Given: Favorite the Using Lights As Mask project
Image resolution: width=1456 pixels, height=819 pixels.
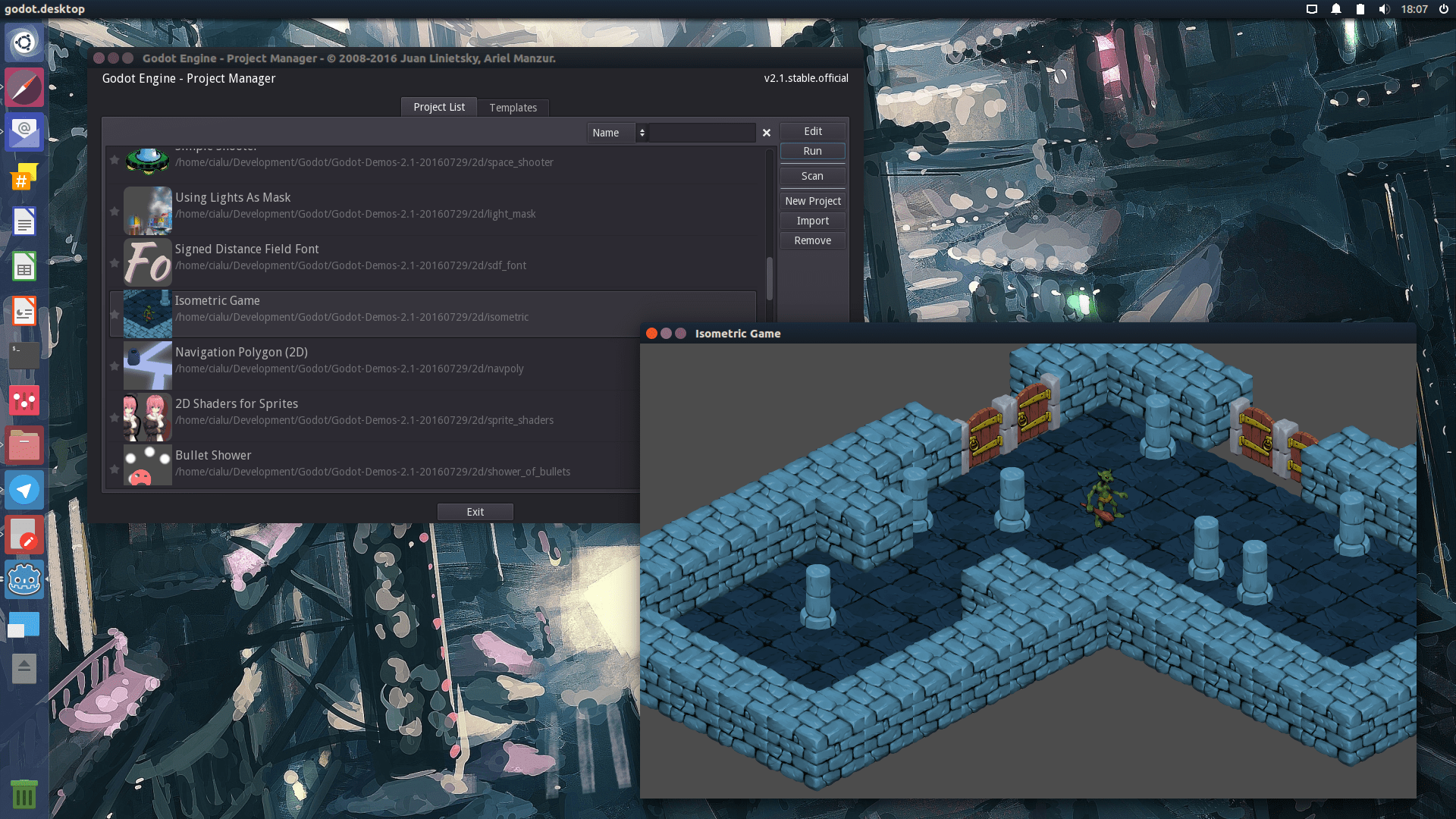Looking at the screenshot, I should tap(115, 212).
